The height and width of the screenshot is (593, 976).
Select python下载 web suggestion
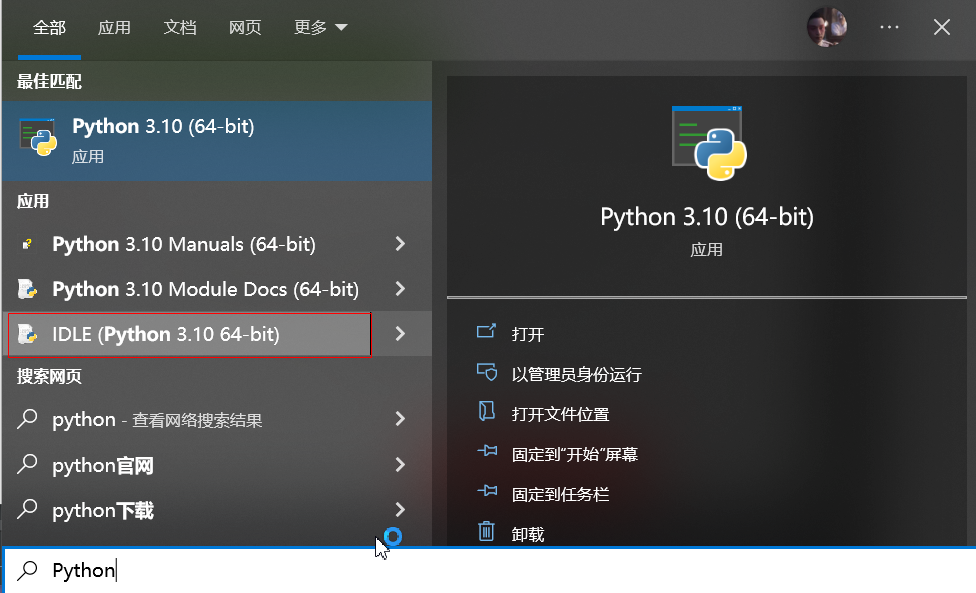pyautogui.click(x=217, y=510)
